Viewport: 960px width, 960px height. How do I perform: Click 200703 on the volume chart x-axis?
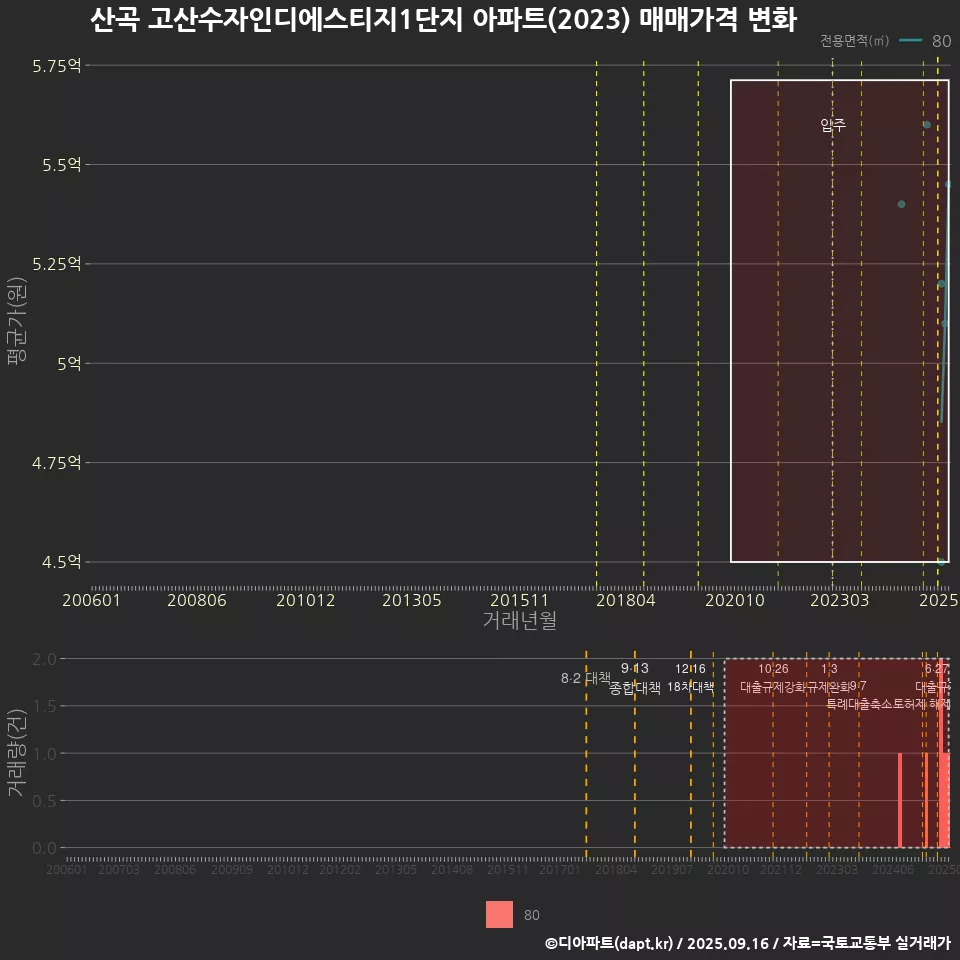119,869
